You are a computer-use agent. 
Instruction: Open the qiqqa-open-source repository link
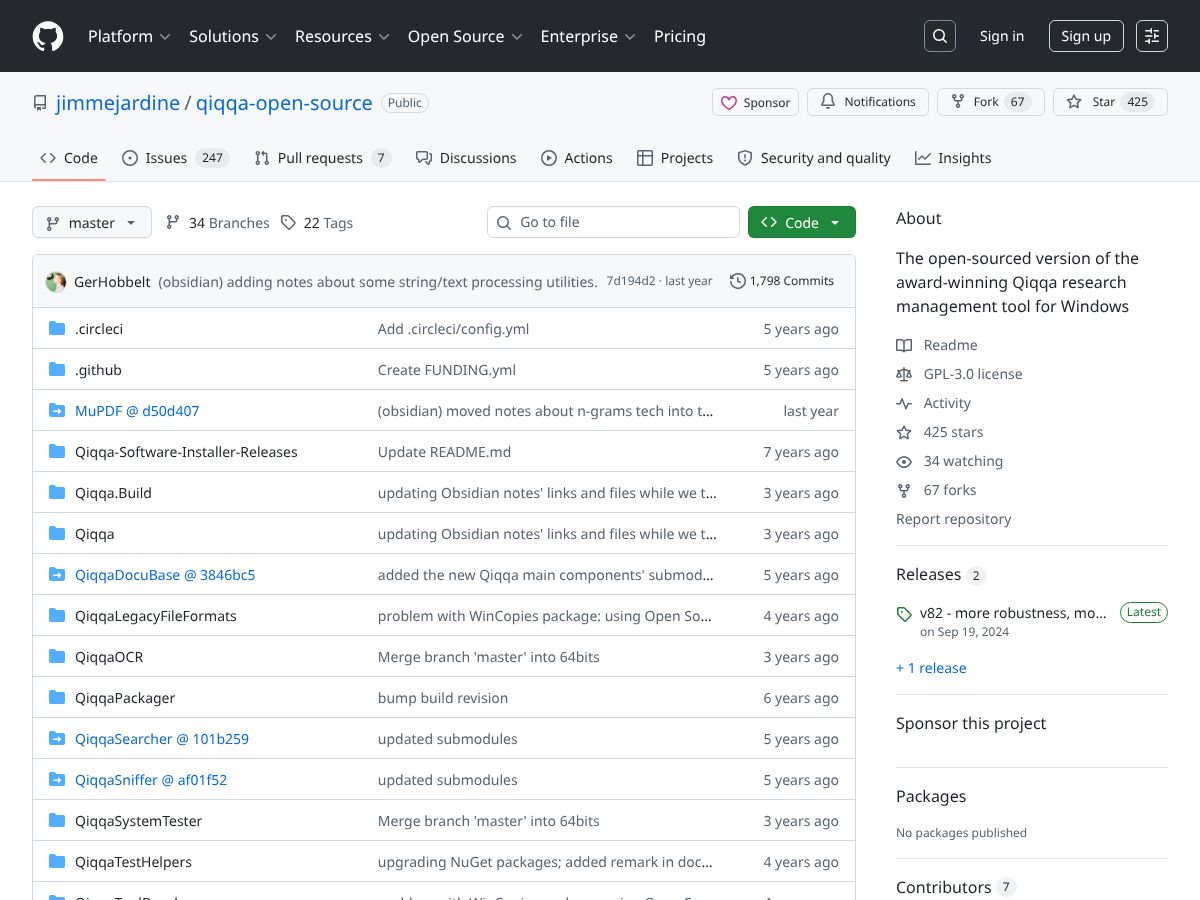click(x=284, y=103)
